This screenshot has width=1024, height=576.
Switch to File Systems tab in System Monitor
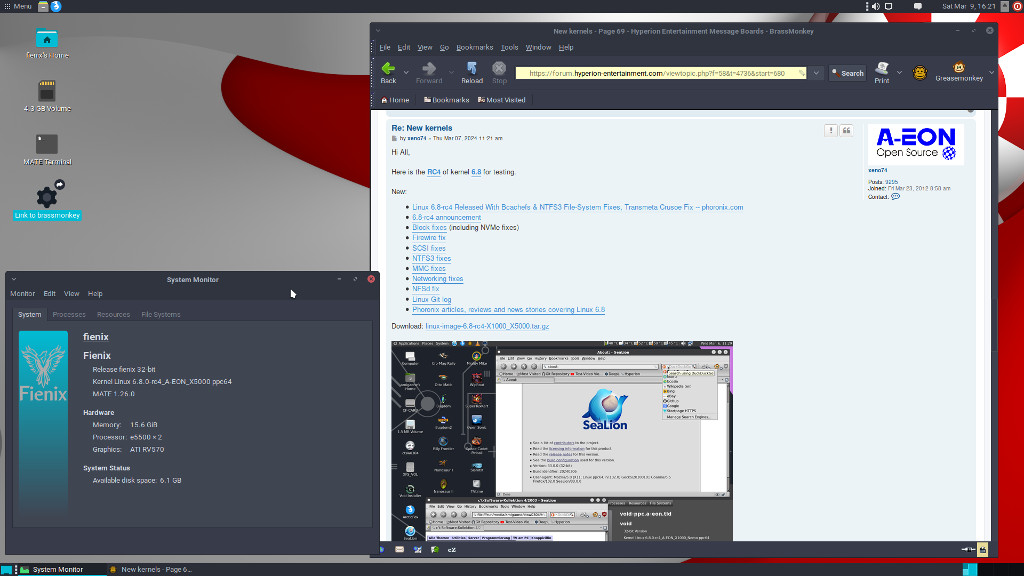(161, 314)
